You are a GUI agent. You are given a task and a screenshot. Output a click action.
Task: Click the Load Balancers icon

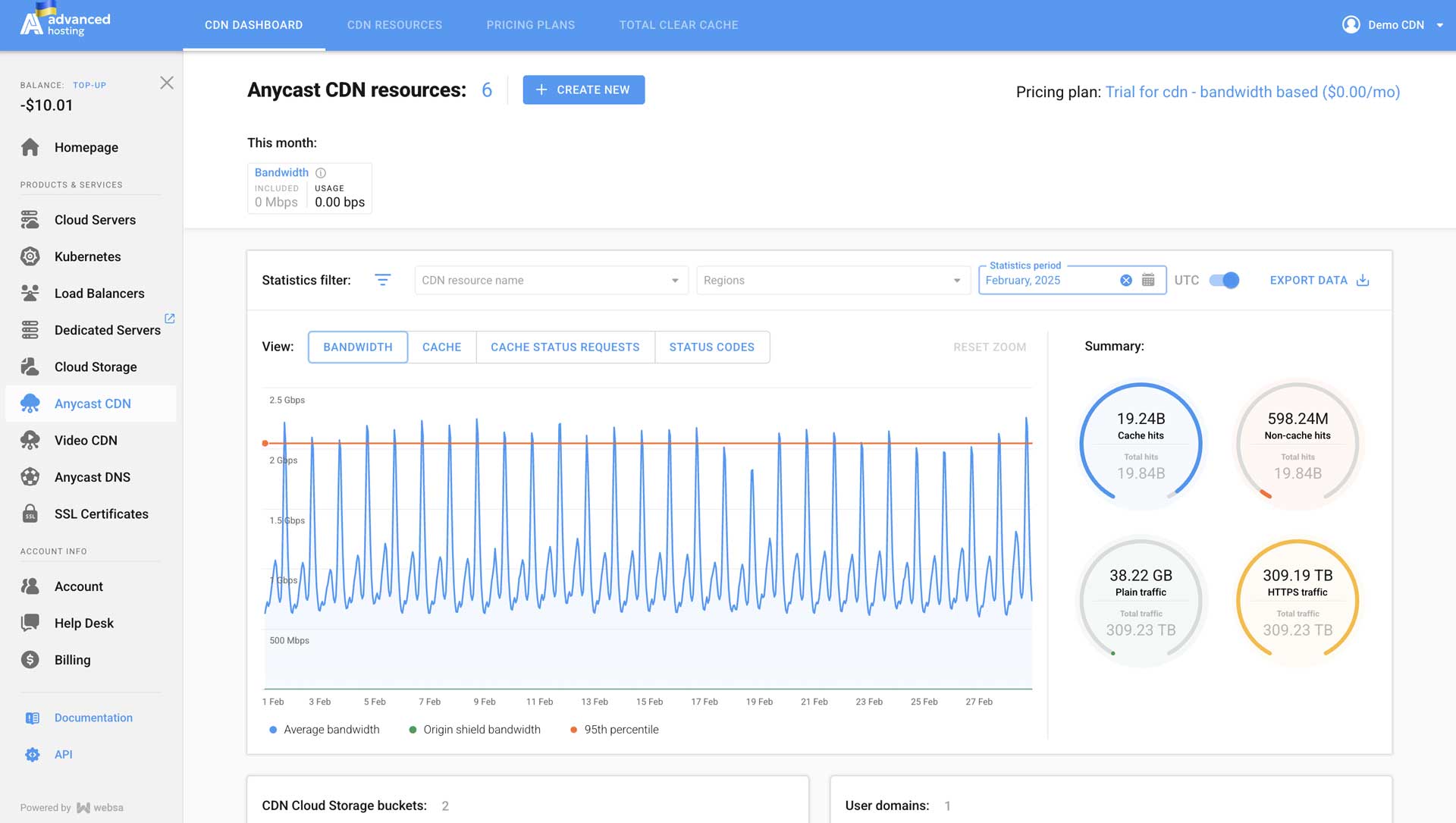30,294
